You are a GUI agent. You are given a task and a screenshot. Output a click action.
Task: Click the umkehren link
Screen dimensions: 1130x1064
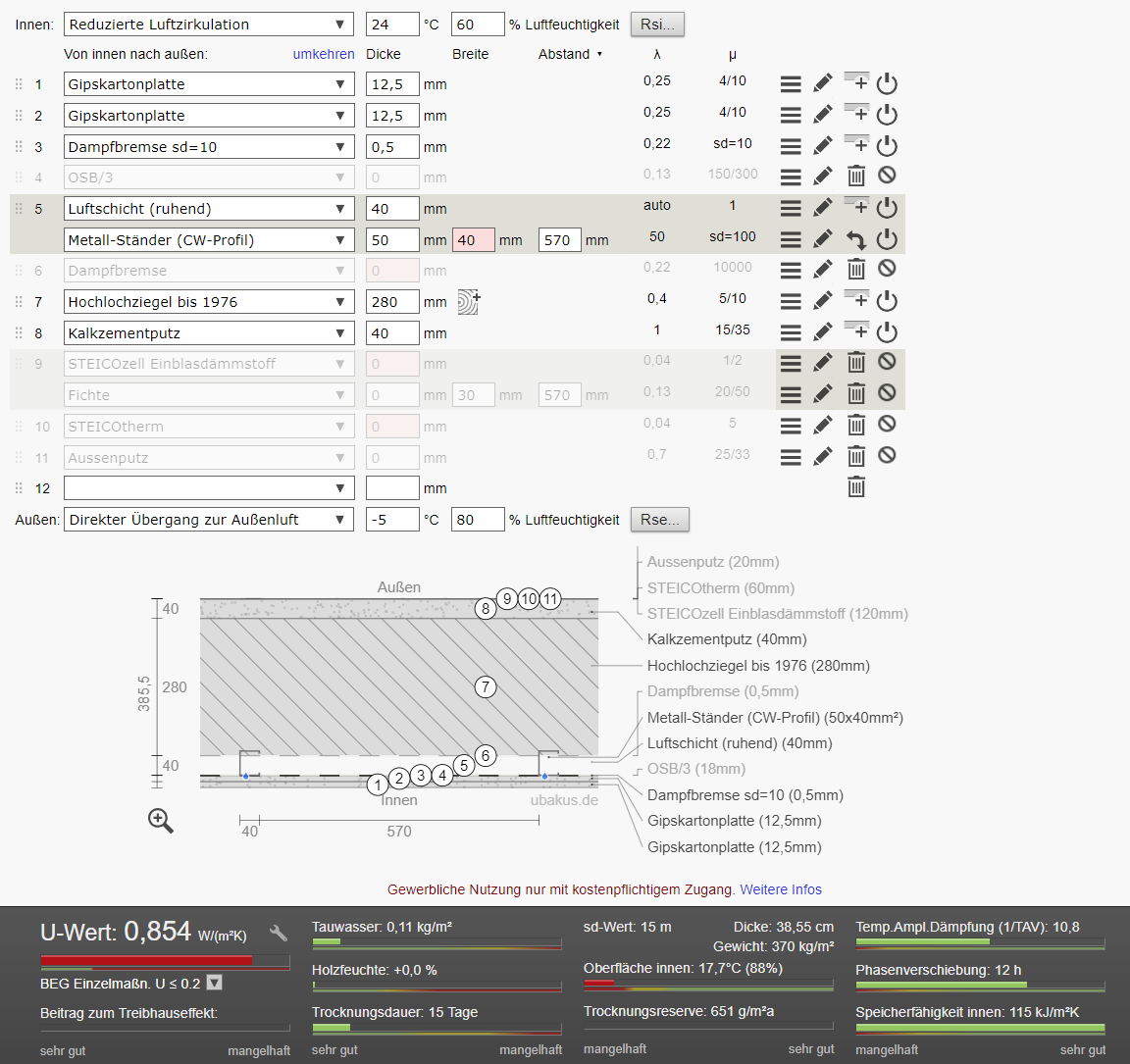(324, 54)
